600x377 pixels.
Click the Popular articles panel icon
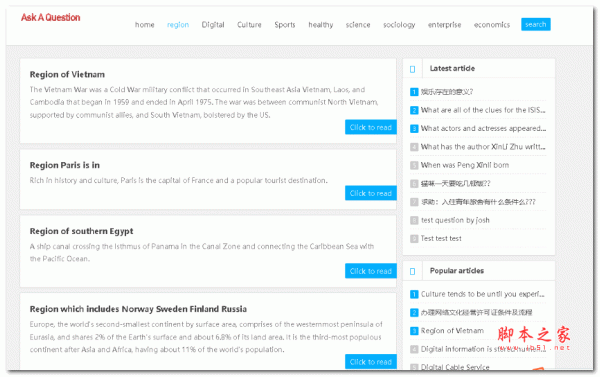click(x=412, y=271)
